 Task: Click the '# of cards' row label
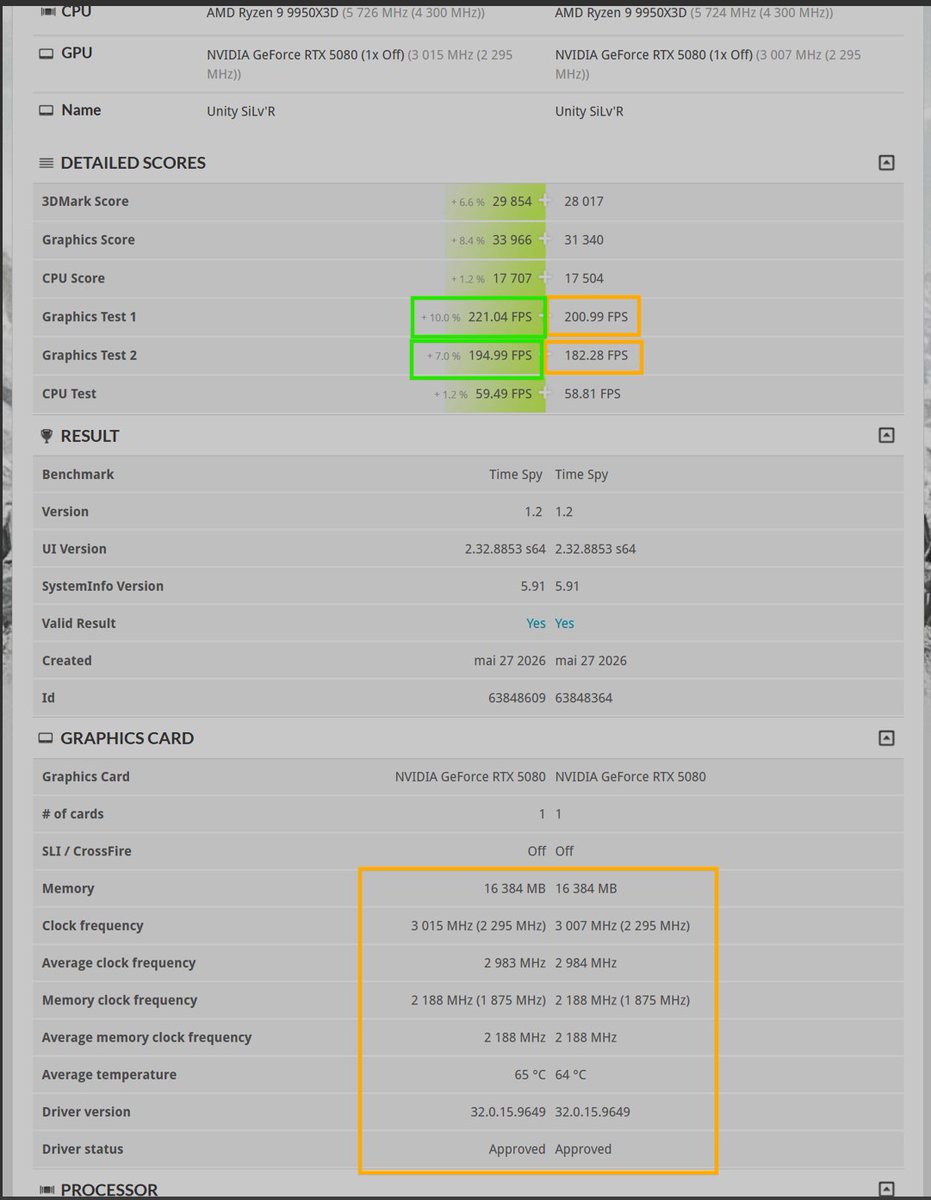point(73,814)
